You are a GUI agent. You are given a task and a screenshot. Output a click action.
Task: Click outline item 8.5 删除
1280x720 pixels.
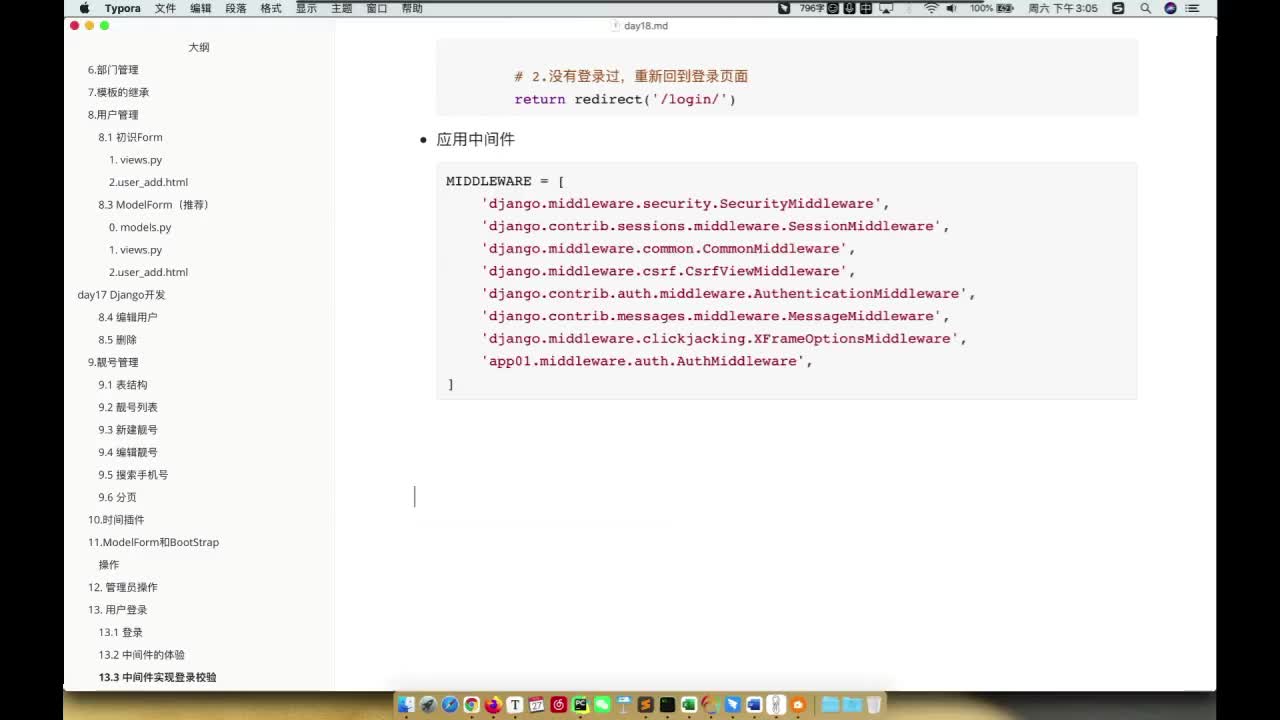point(117,340)
